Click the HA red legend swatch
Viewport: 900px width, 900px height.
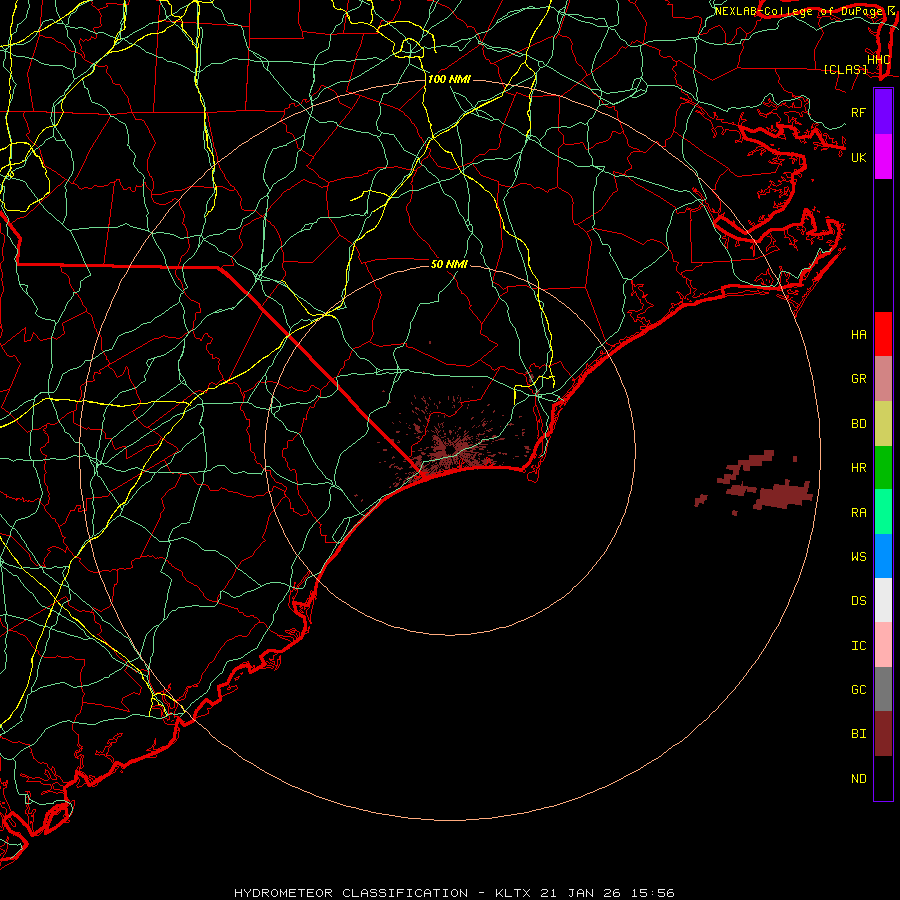point(883,334)
